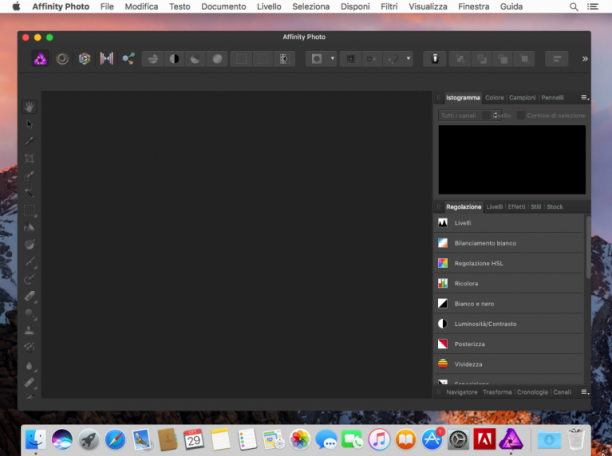Toggle the Force Pixel Alignment icon
This screenshot has height=456, width=612.
[350, 59]
